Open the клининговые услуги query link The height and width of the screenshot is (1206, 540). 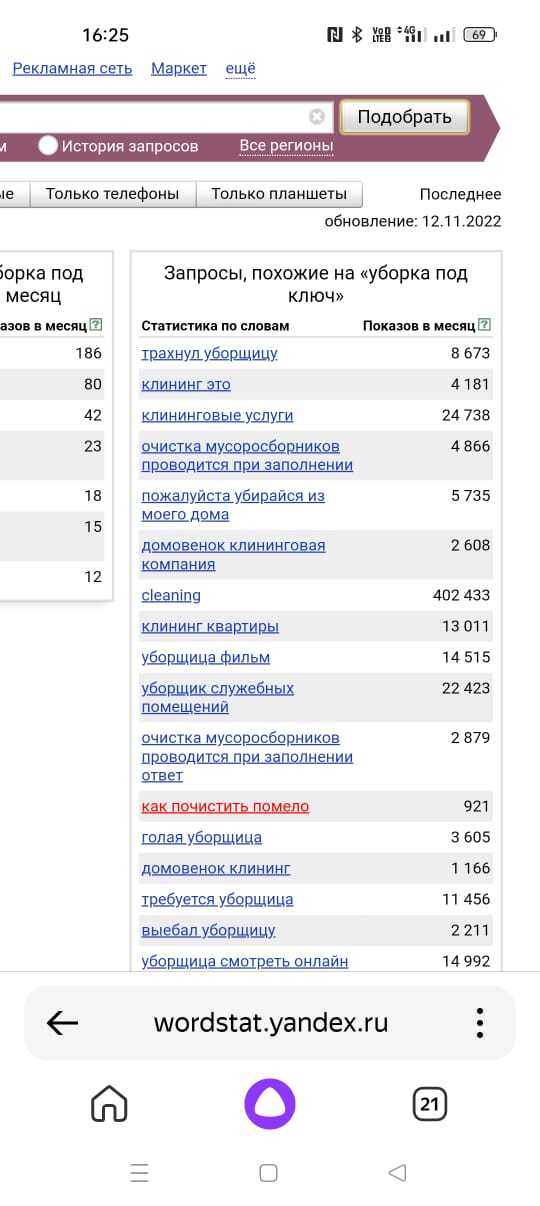pyautogui.click(x=217, y=415)
